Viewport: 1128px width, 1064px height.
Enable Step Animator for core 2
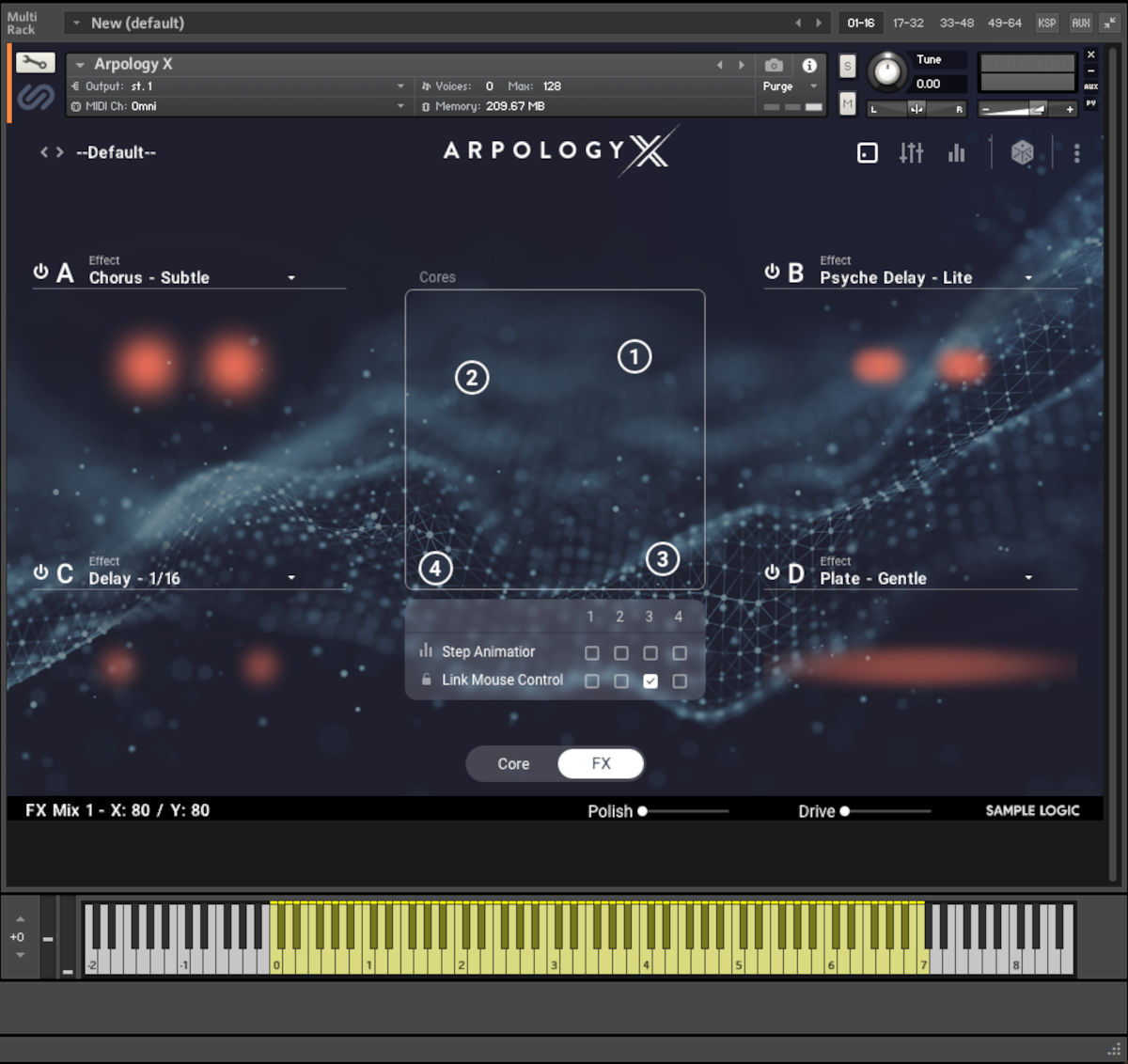[x=621, y=653]
